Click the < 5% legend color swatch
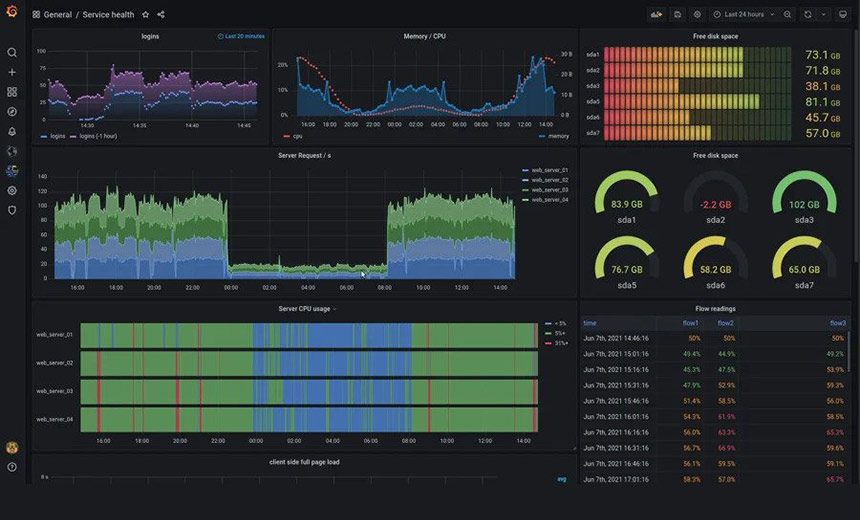The image size is (860, 520). [548, 324]
